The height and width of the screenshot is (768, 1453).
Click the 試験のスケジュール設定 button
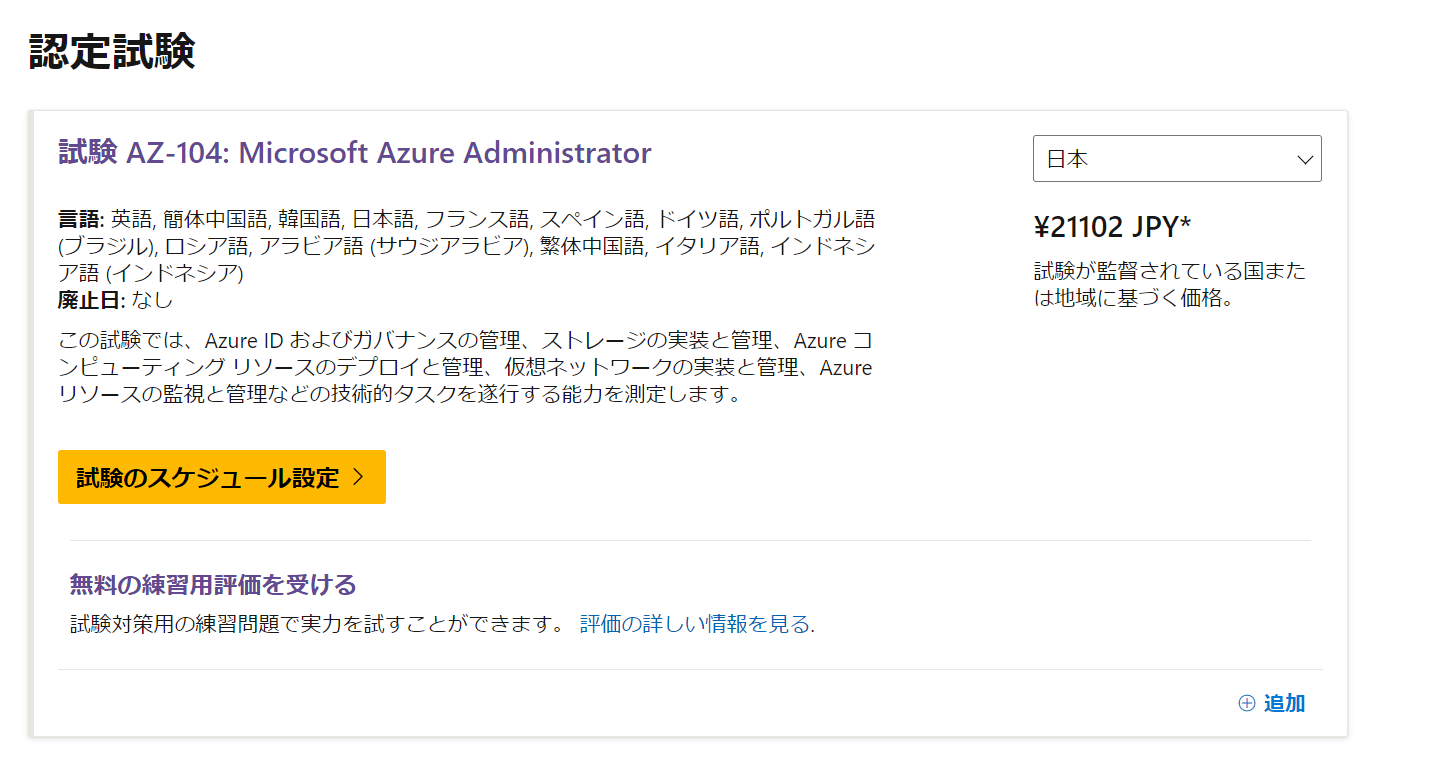click(x=222, y=477)
